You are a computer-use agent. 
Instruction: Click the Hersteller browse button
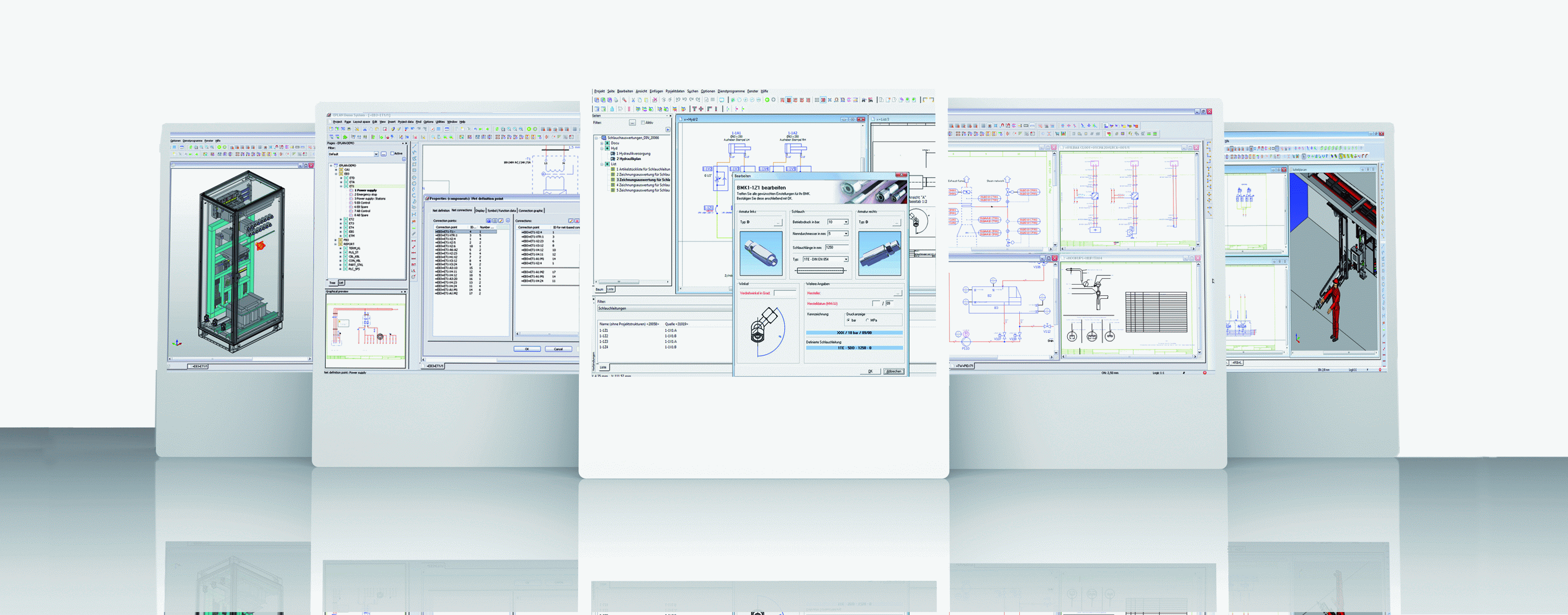click(x=898, y=293)
